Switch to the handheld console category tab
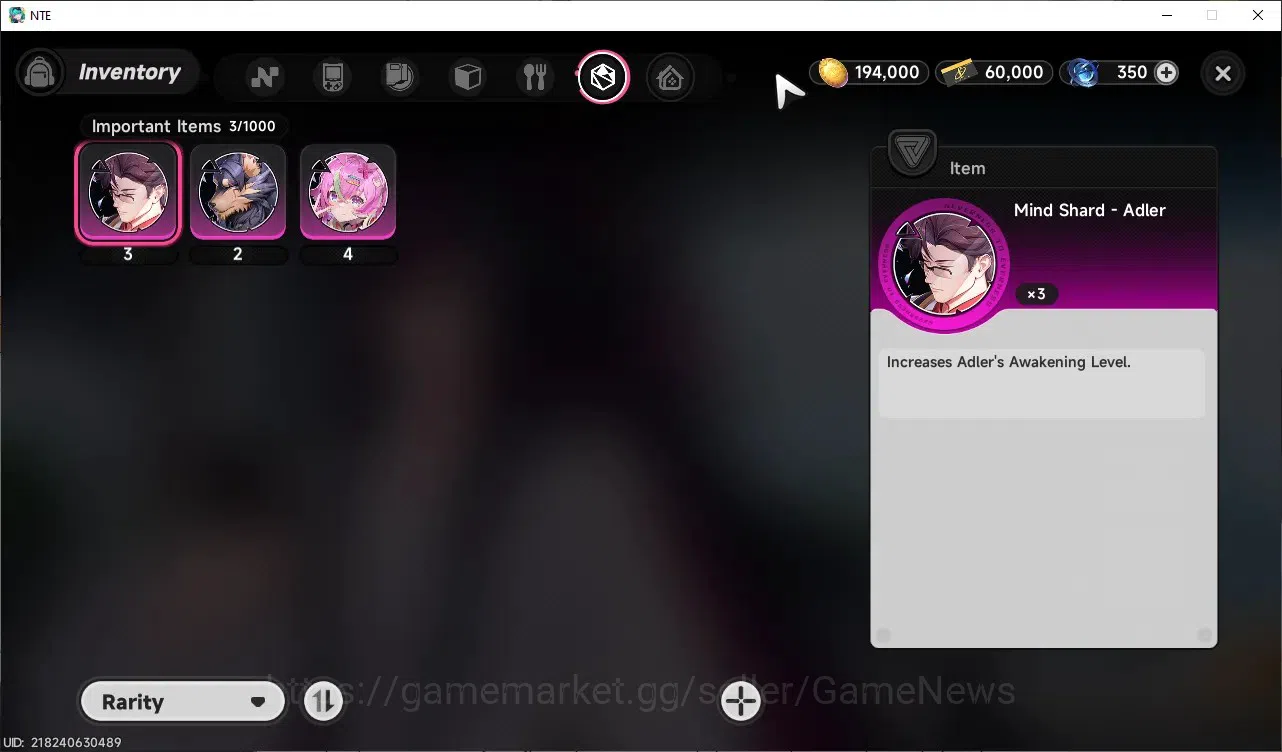The image size is (1282, 752). [332, 77]
